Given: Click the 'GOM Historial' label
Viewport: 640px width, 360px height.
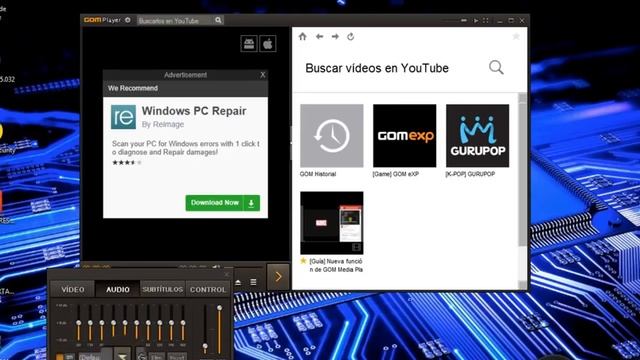Looking at the screenshot, I should click(x=318, y=174).
